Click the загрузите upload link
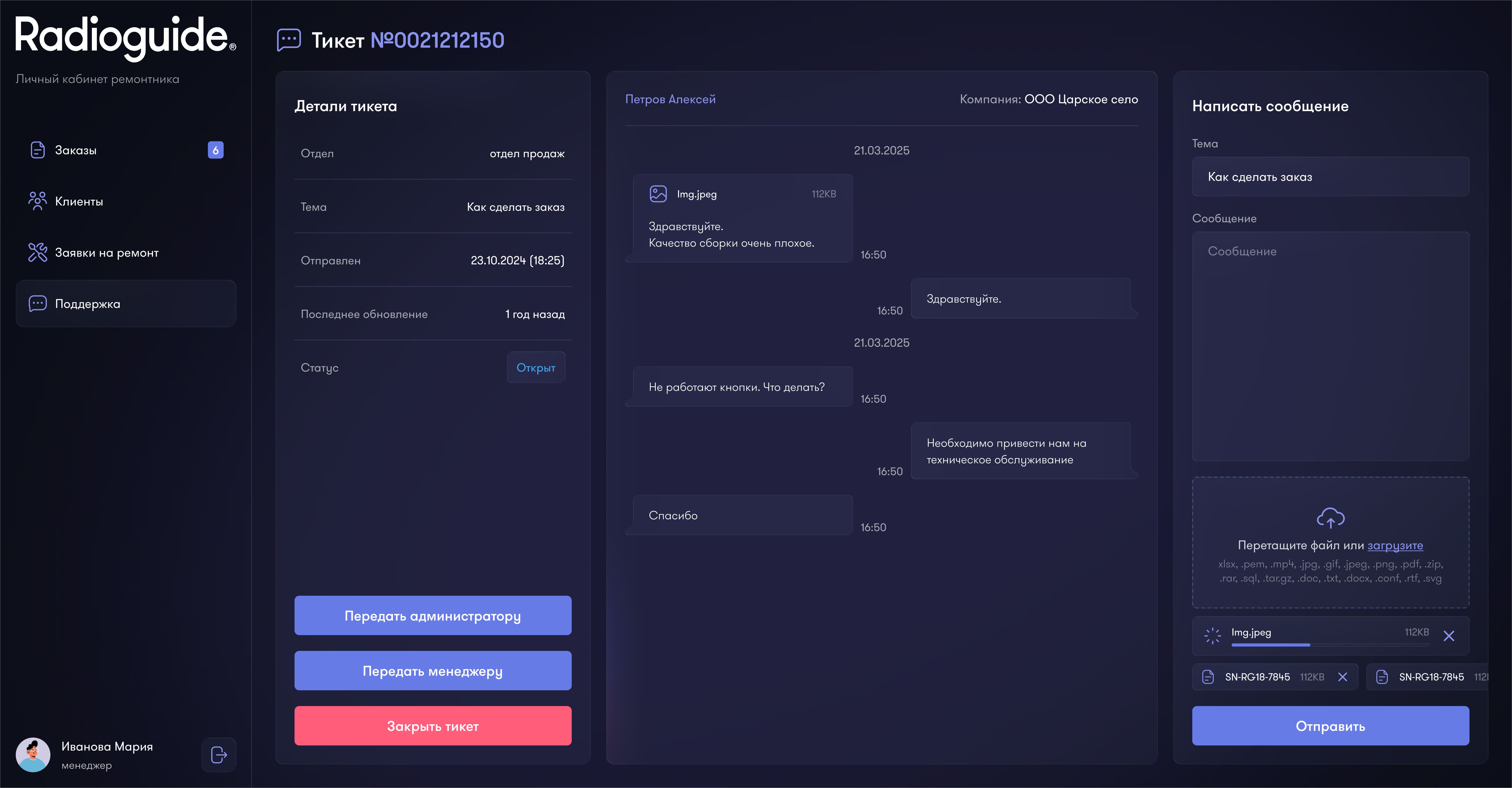The image size is (1512, 788). click(x=1395, y=546)
